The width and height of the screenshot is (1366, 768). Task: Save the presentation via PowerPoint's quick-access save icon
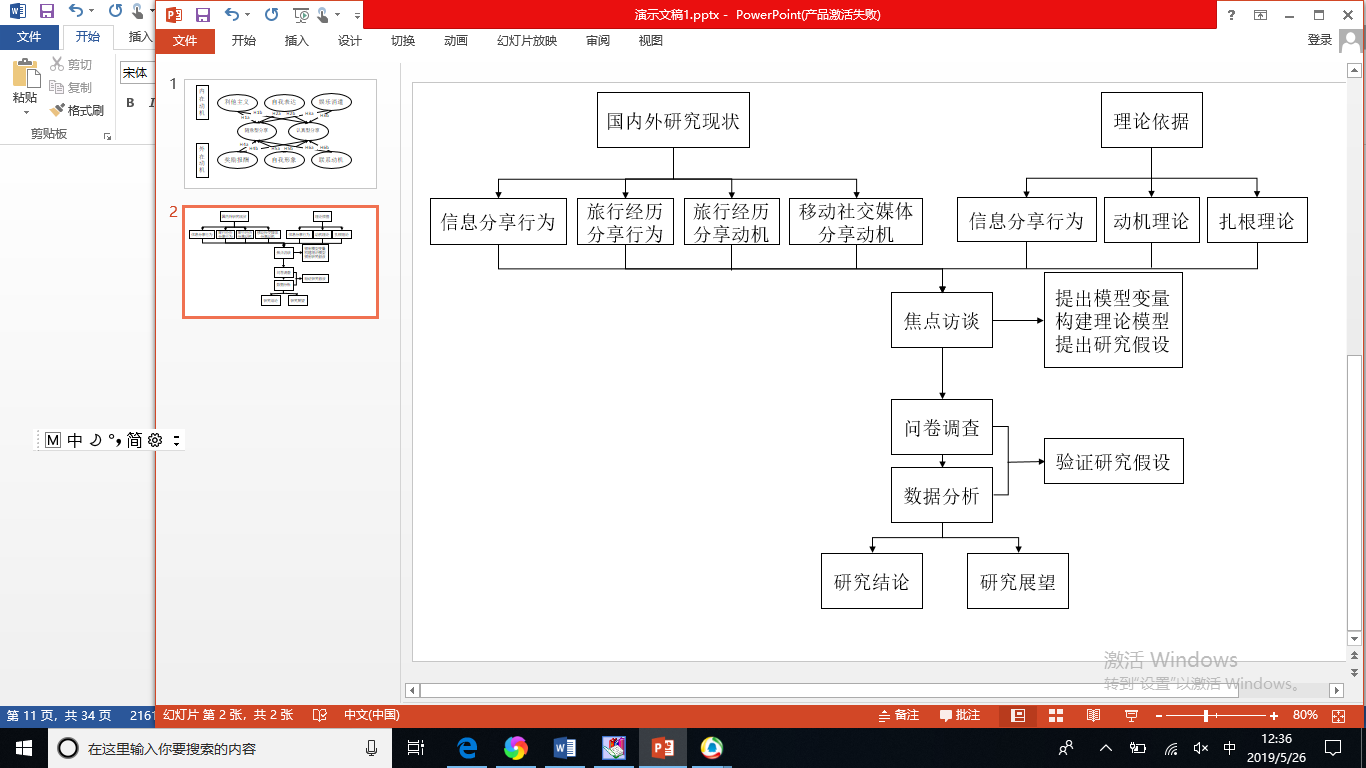[203, 14]
